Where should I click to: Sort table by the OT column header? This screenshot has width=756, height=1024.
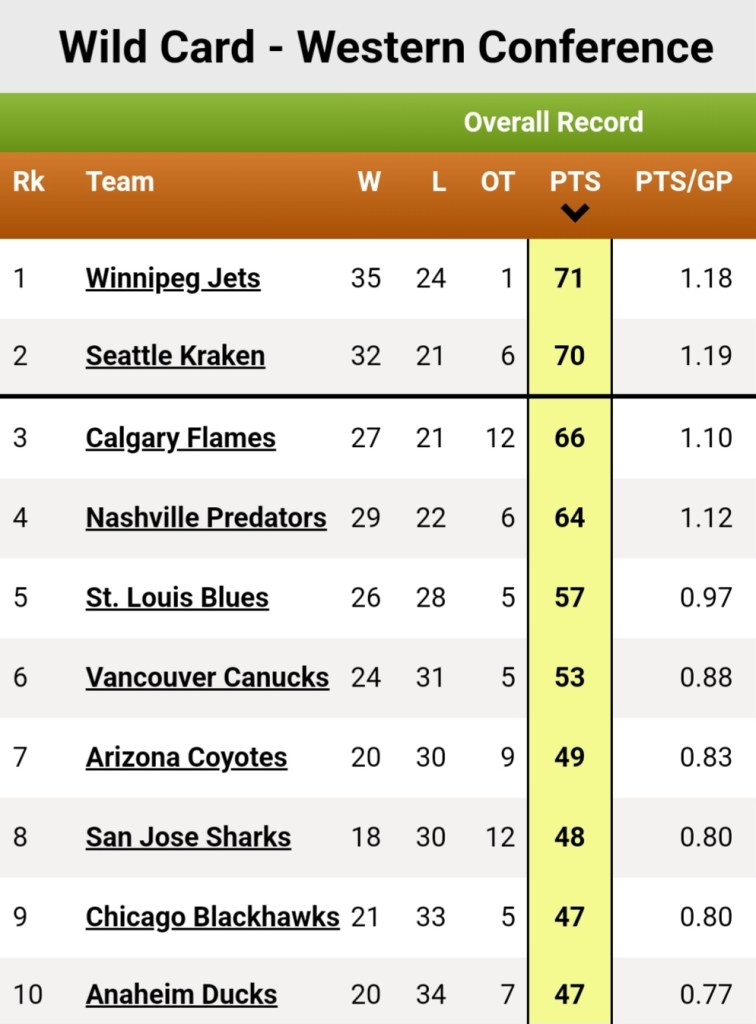pos(497,182)
